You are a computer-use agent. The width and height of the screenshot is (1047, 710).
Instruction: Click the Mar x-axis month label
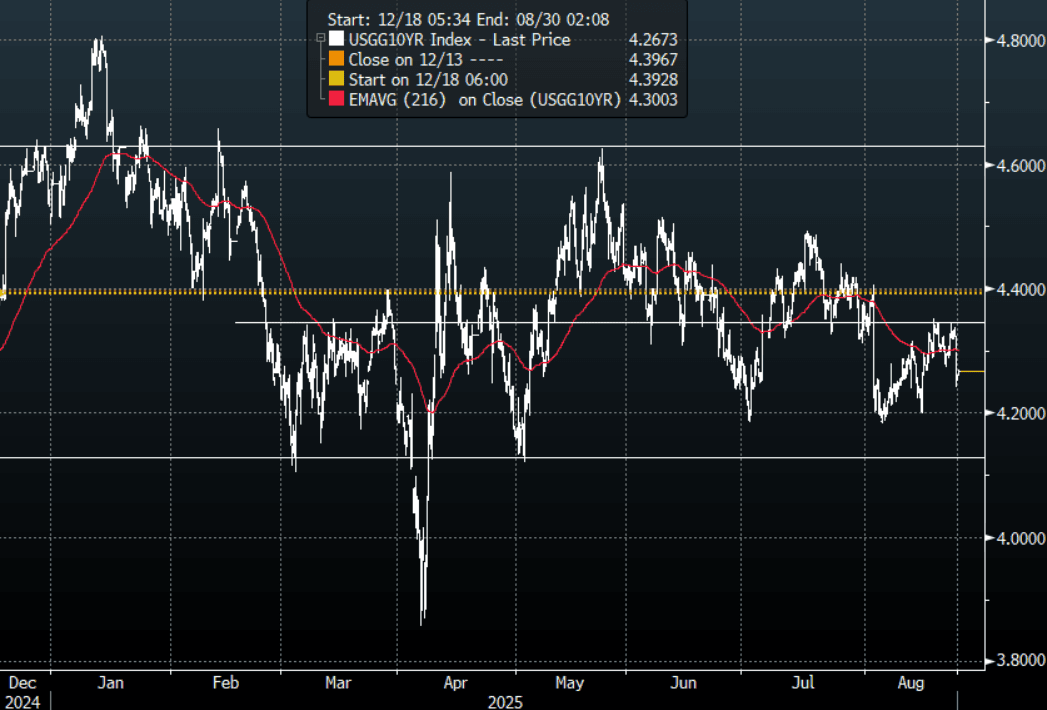(x=338, y=683)
